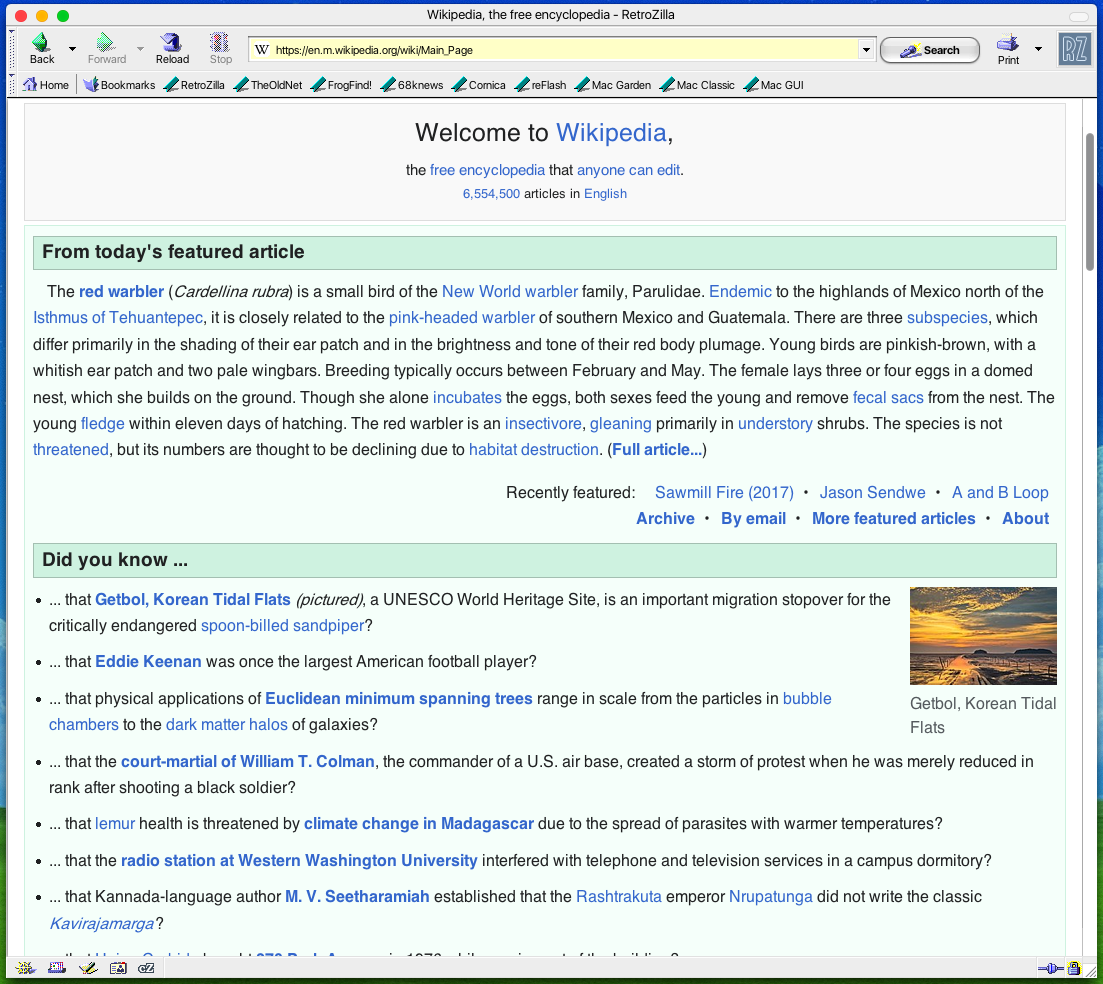This screenshot has height=984, width=1103.
Task: Open the featured article 'Archive' link
Action: pyautogui.click(x=665, y=518)
